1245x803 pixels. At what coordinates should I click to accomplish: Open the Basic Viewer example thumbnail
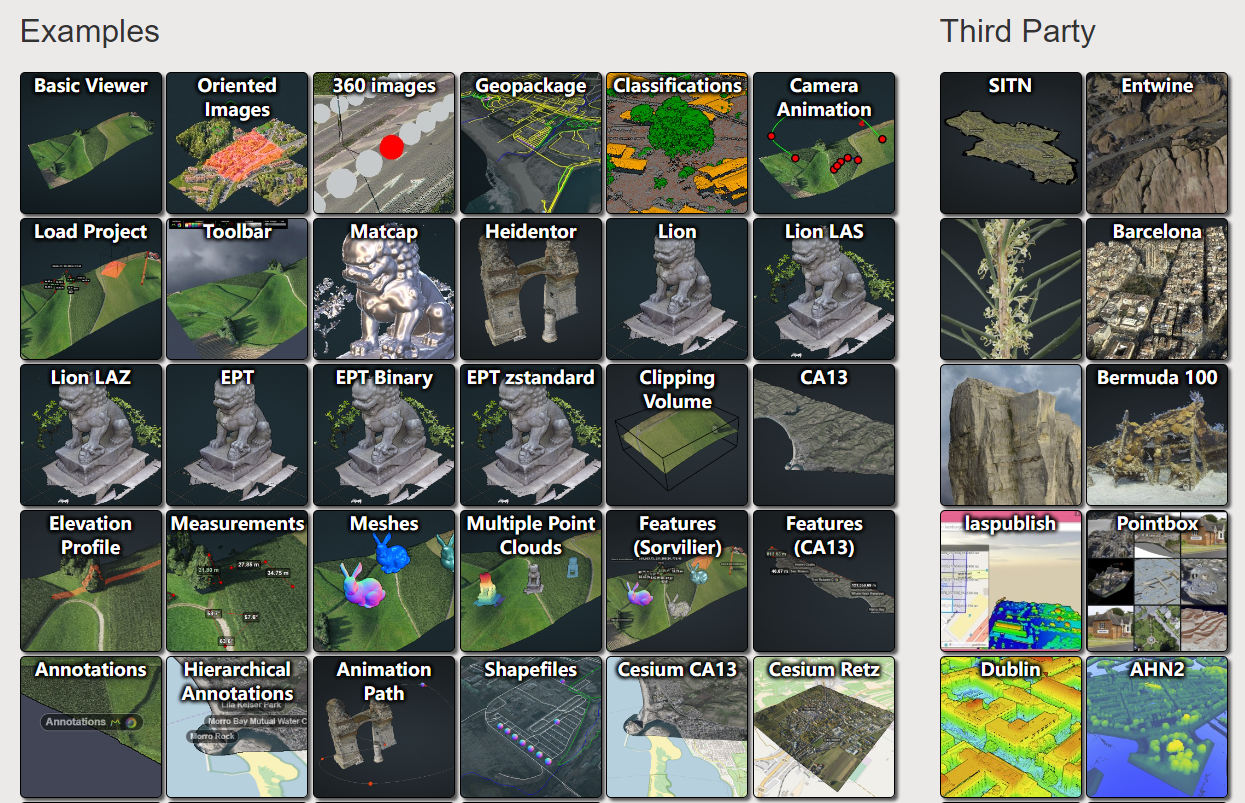(91, 143)
